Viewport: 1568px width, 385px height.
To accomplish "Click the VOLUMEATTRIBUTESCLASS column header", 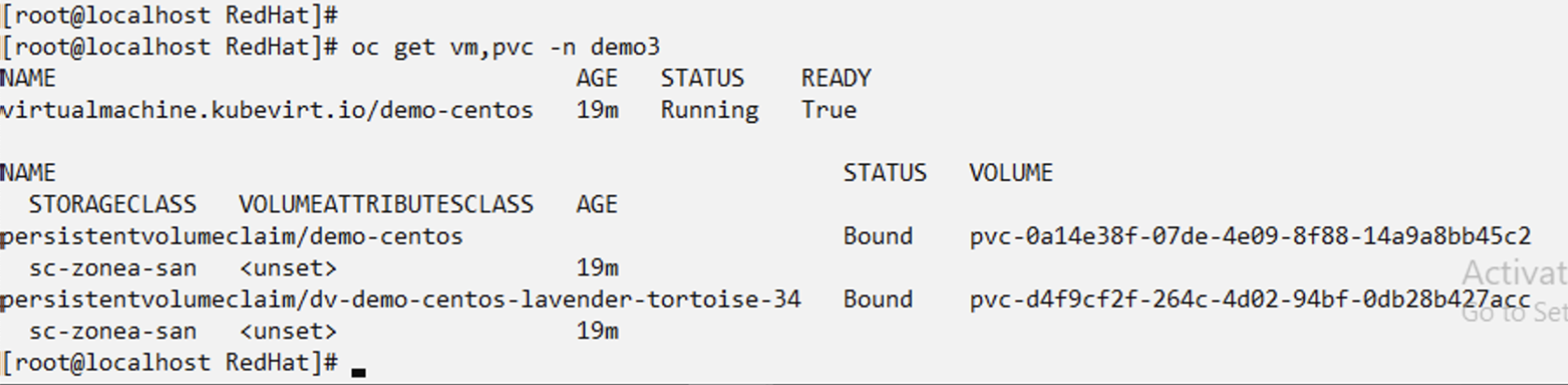I will click(x=385, y=205).
